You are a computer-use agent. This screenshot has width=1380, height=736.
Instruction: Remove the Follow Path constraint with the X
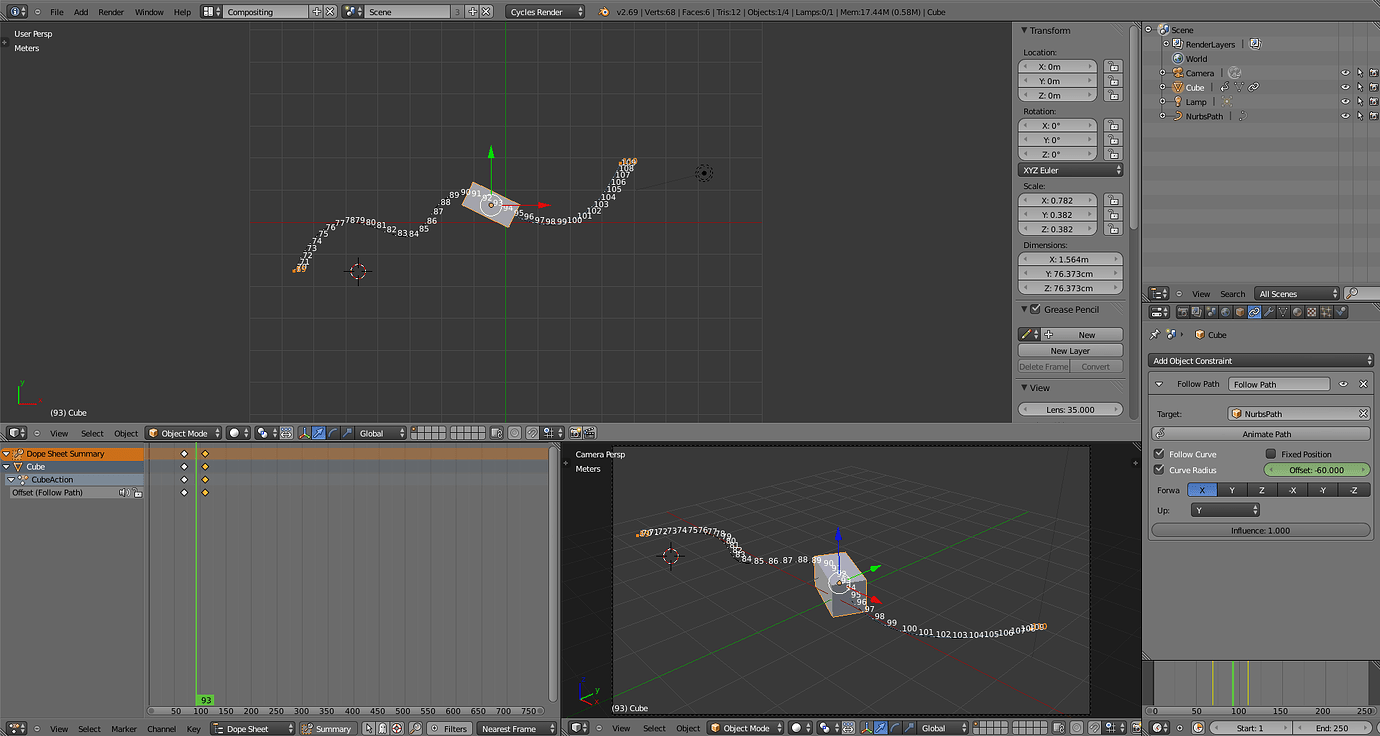[x=1363, y=384]
